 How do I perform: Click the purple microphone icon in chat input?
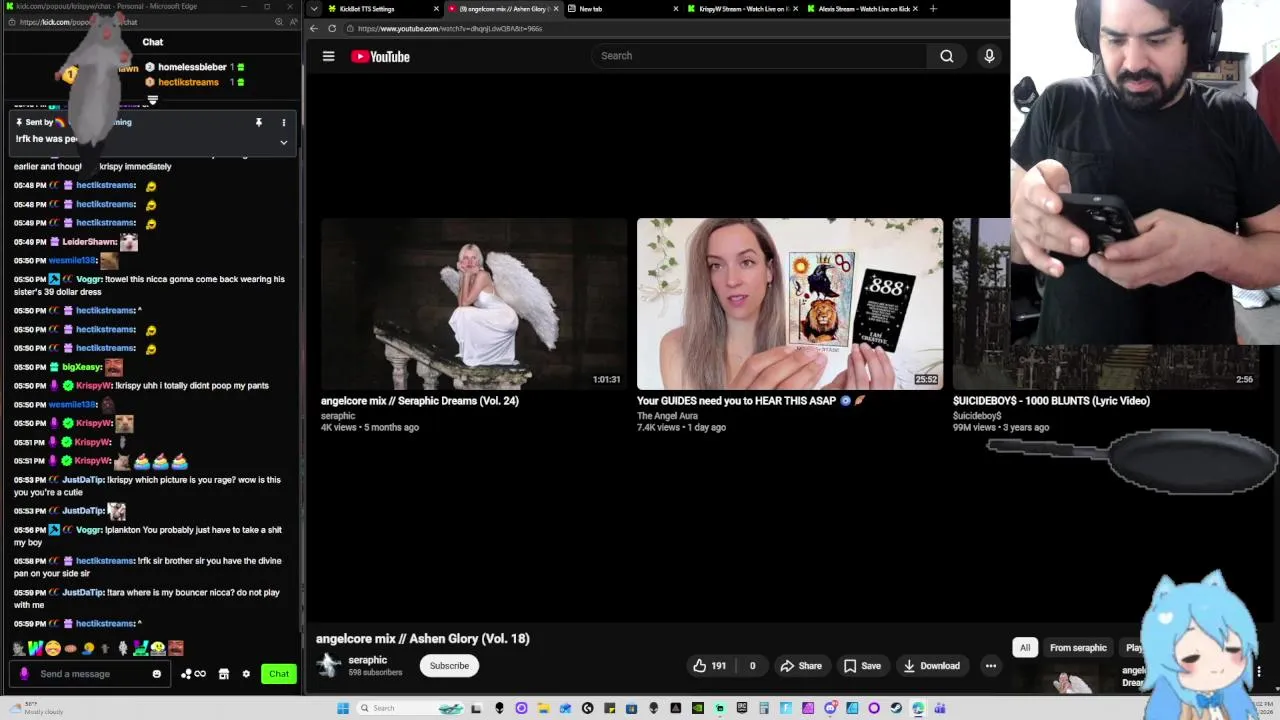click(x=24, y=674)
